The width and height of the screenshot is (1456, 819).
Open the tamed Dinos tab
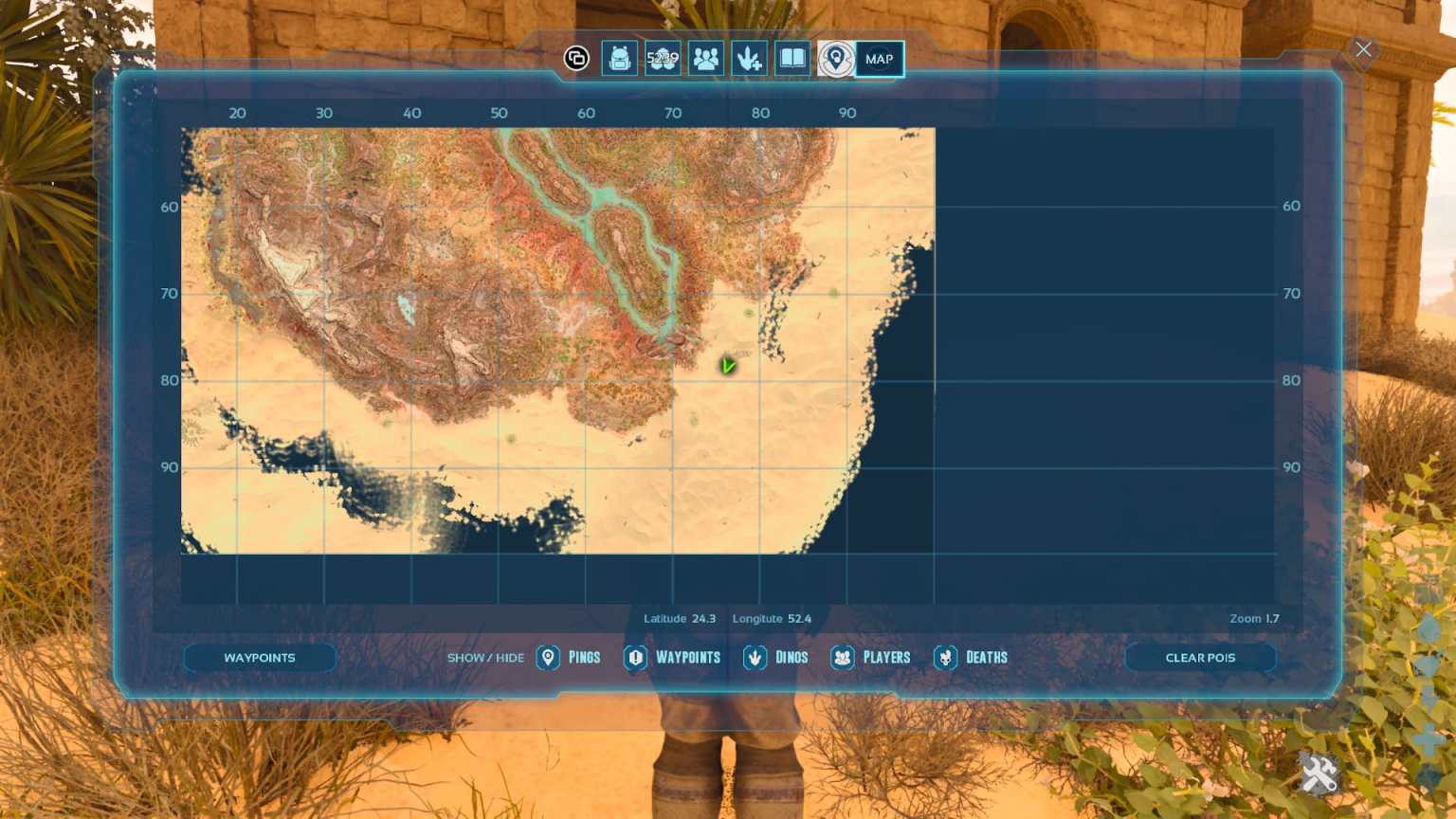tap(749, 58)
